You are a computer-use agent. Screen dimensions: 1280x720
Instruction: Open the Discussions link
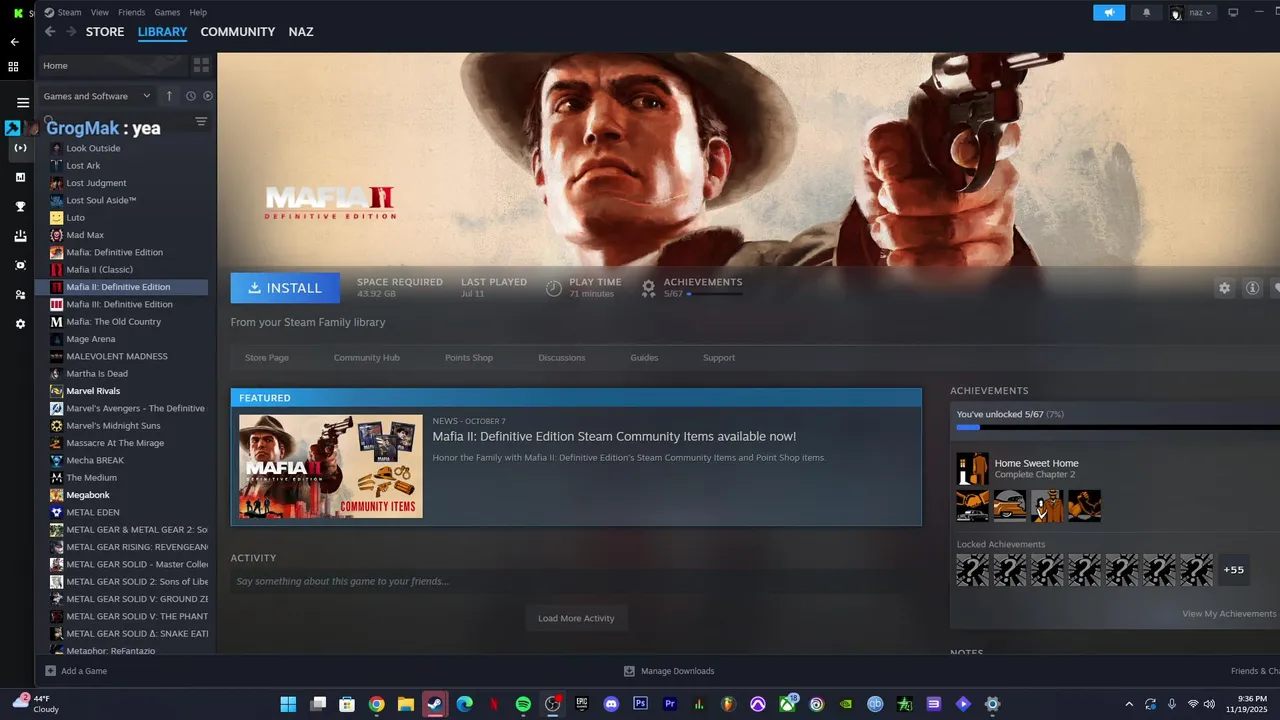562,358
